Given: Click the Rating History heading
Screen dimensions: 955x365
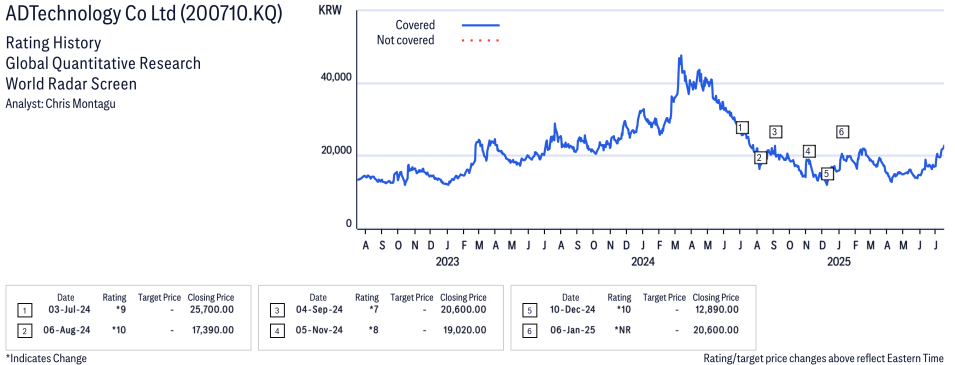Looking at the screenshot, I should [x=53, y=44].
